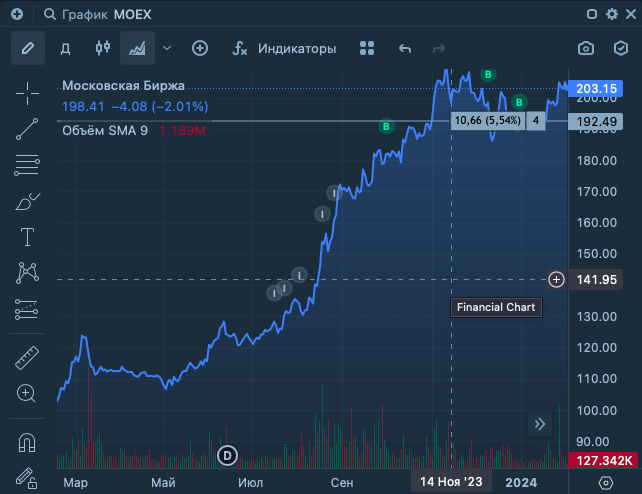Open the chart layout grid icon
The width and height of the screenshot is (642, 494).
coord(367,48)
